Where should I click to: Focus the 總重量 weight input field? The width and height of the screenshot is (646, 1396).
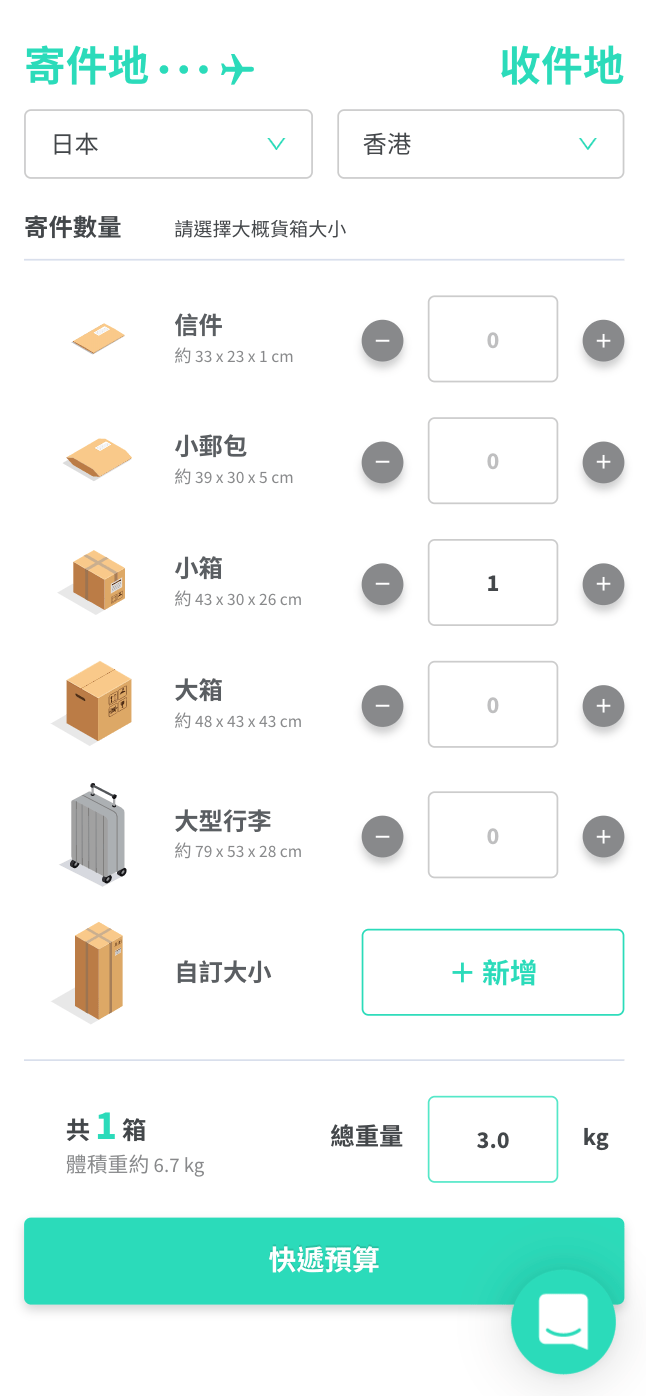click(492, 1139)
